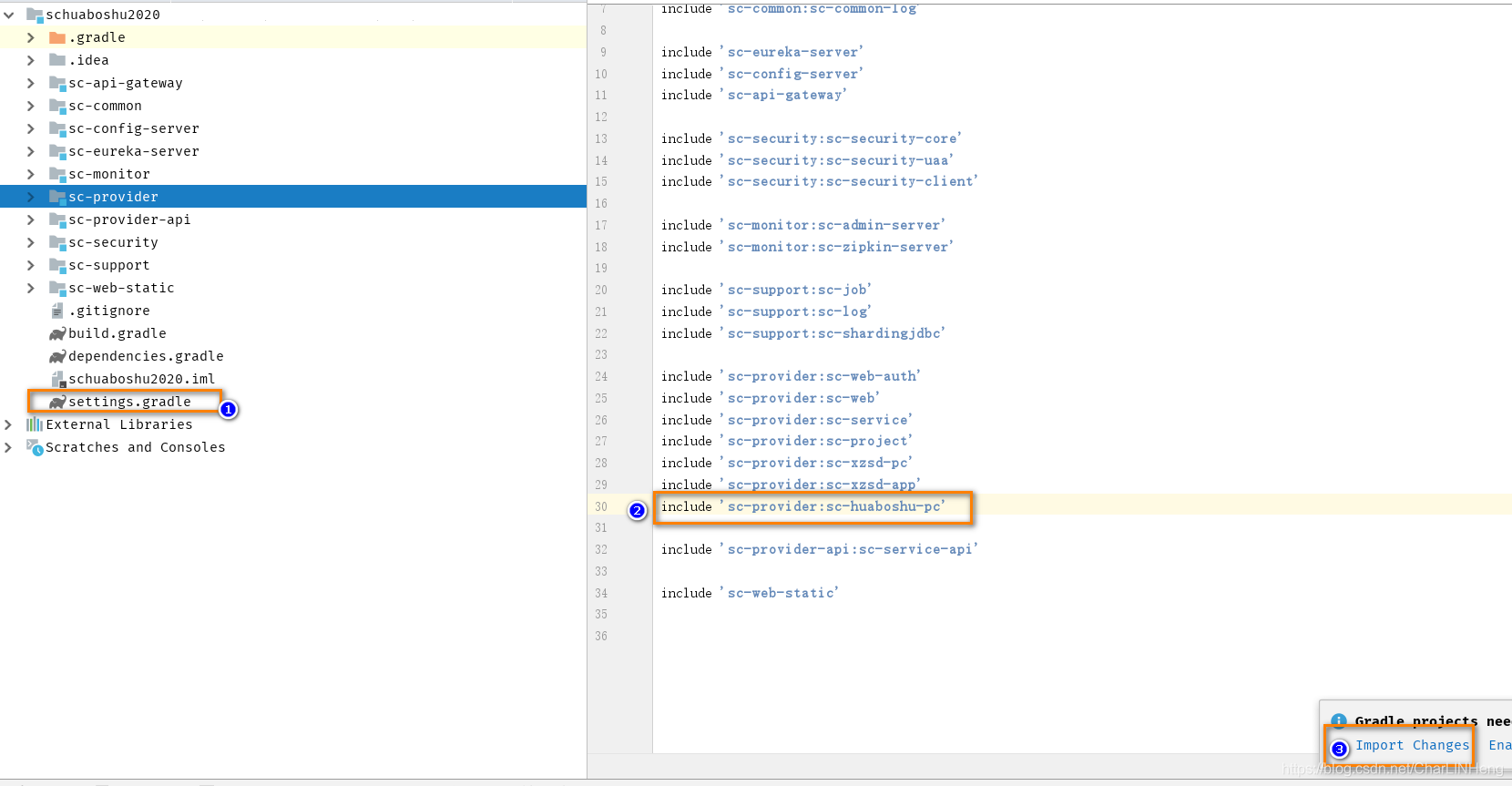
Task: Open the build.gradle file
Action: click(x=117, y=333)
